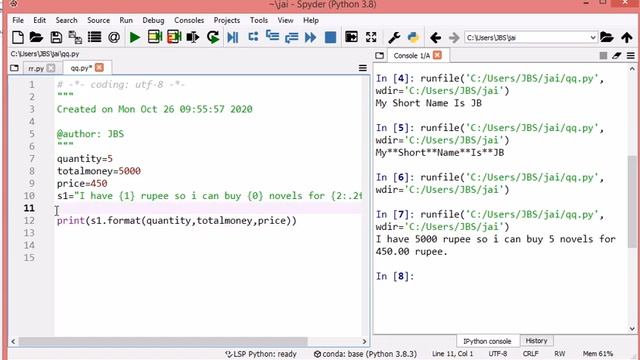Expand the working directory path dropdown

(x=593, y=38)
